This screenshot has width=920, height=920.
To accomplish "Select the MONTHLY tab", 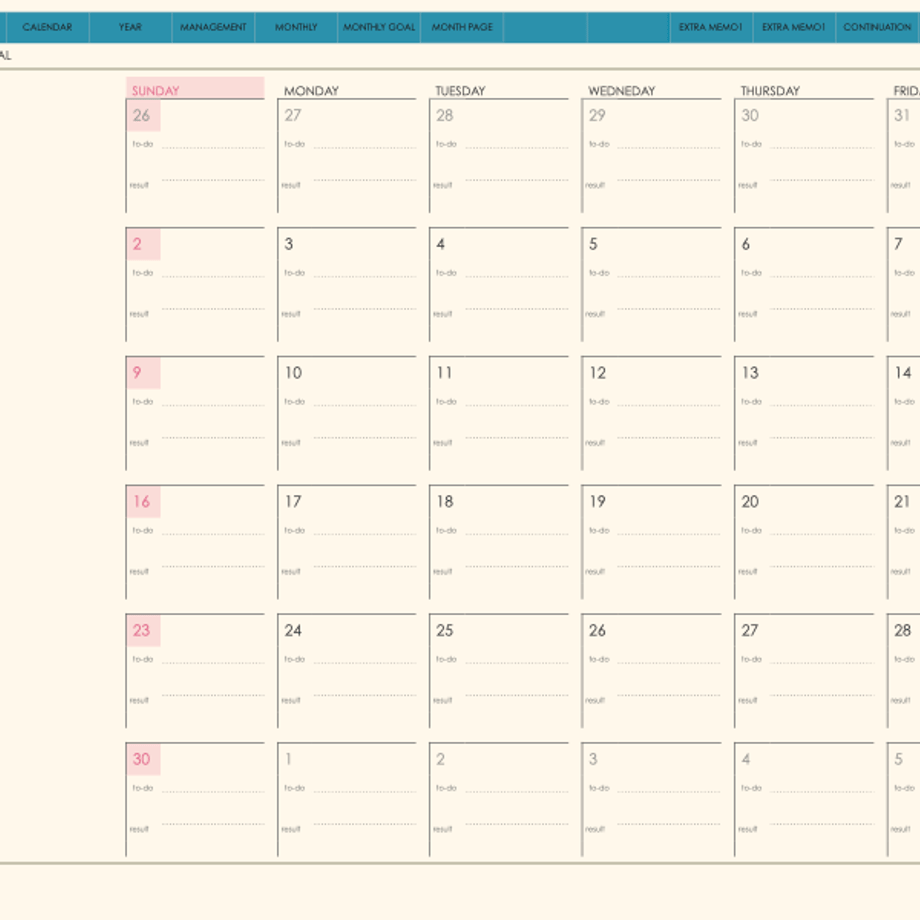I will [296, 27].
